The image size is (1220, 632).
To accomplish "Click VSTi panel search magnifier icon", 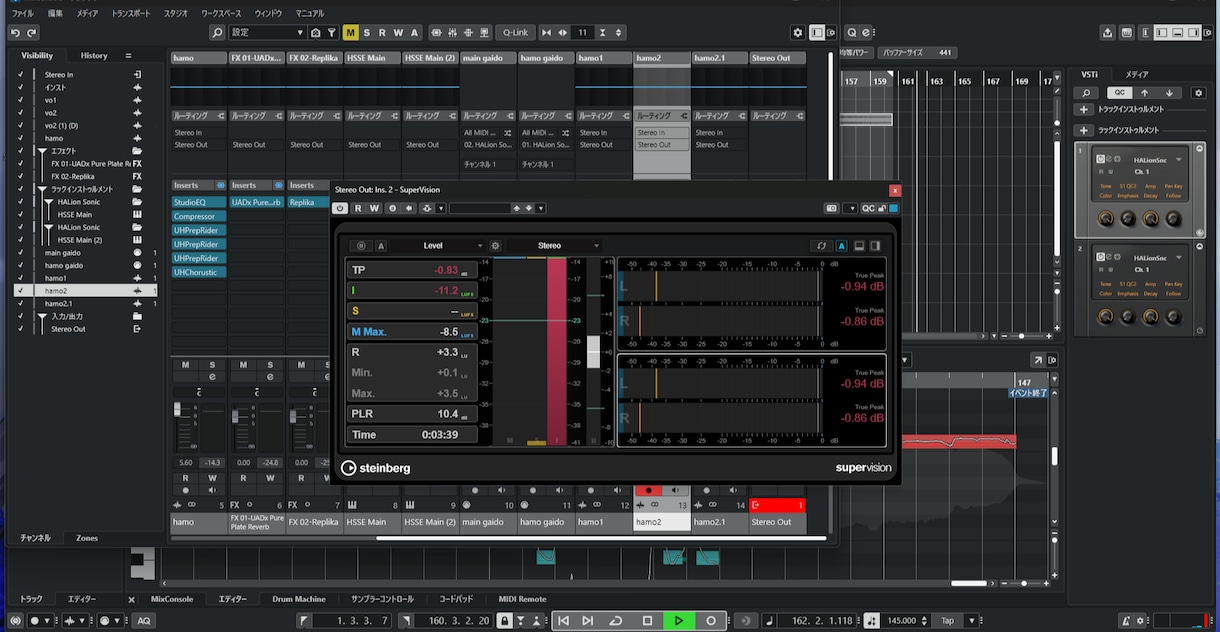I will click(x=1087, y=93).
